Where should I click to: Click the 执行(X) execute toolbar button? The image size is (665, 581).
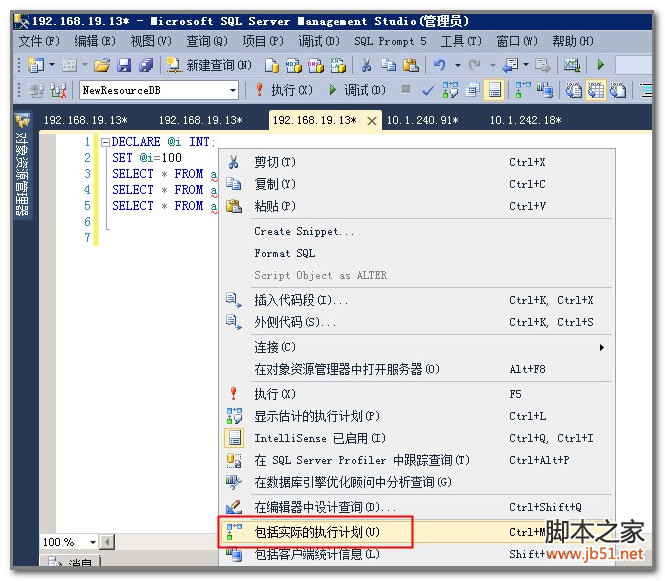(284, 90)
